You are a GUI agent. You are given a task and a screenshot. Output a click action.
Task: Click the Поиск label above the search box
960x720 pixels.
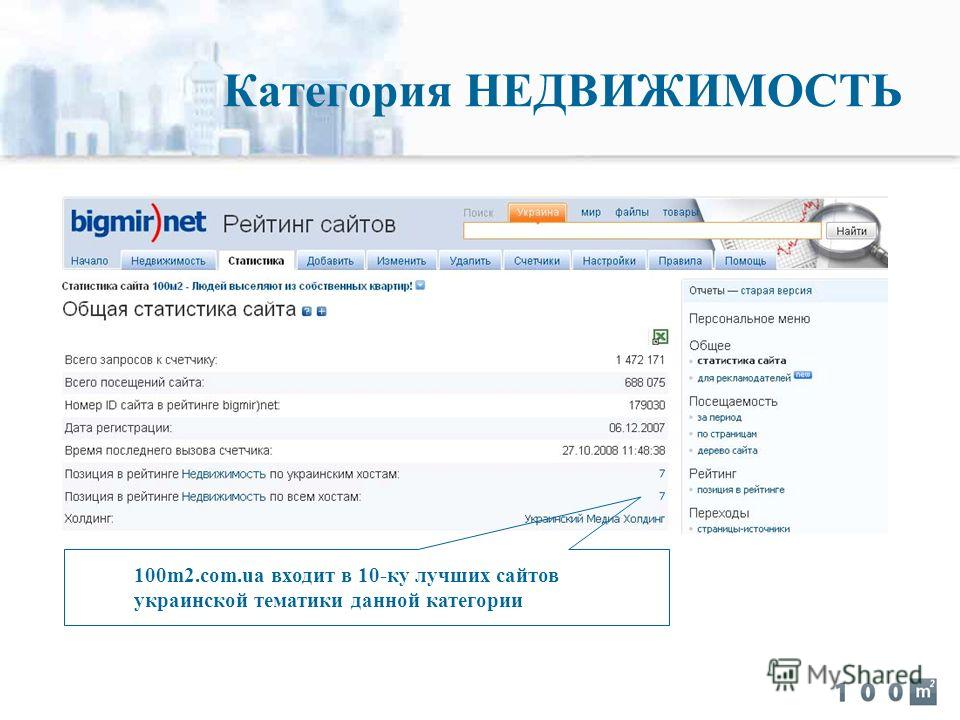click(x=478, y=213)
